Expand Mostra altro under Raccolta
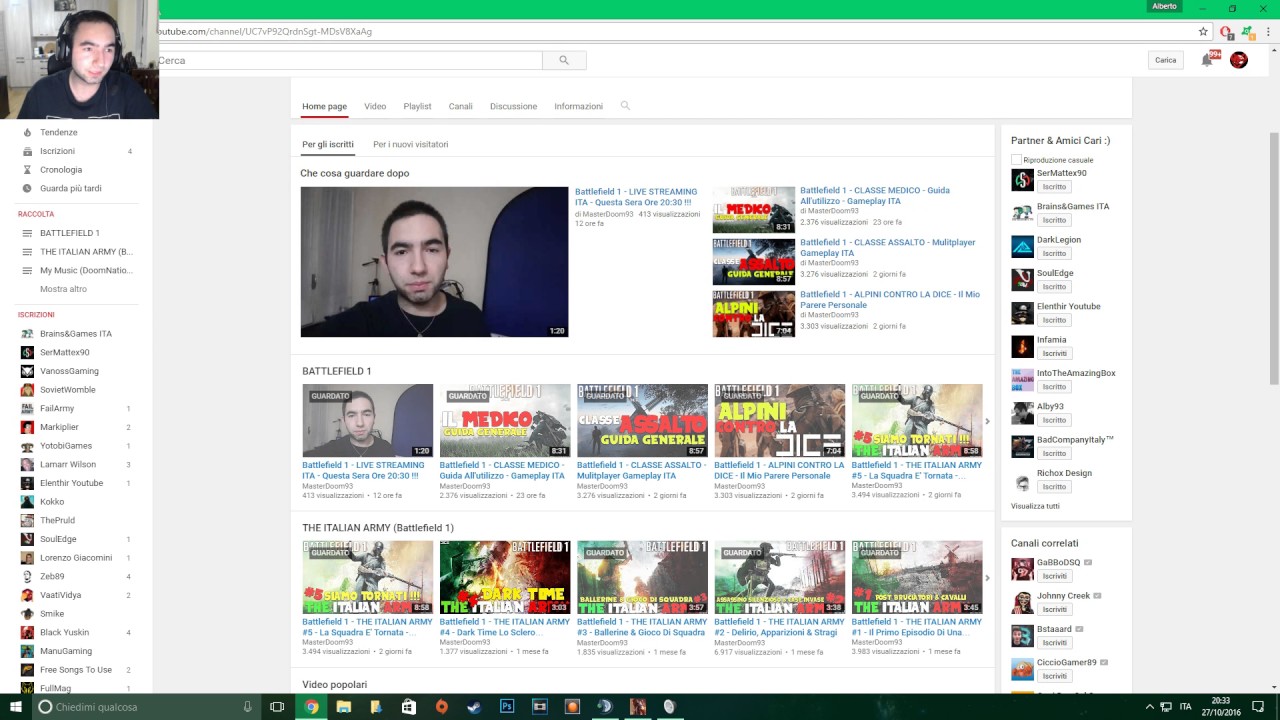This screenshot has height=720, width=1280. 63,289
